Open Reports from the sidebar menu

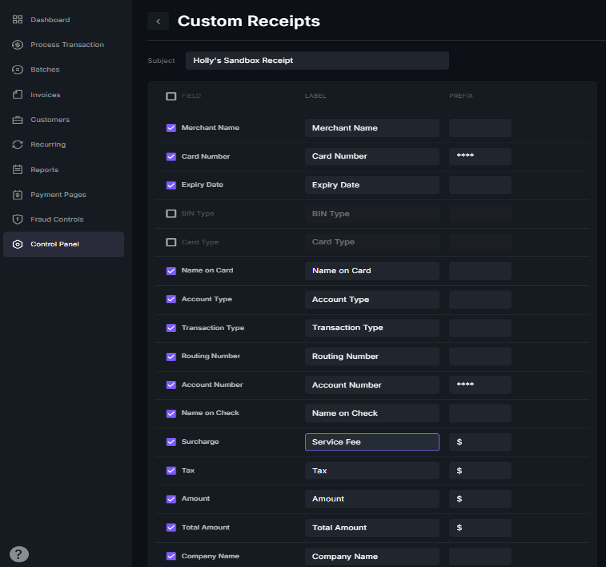coord(44,170)
